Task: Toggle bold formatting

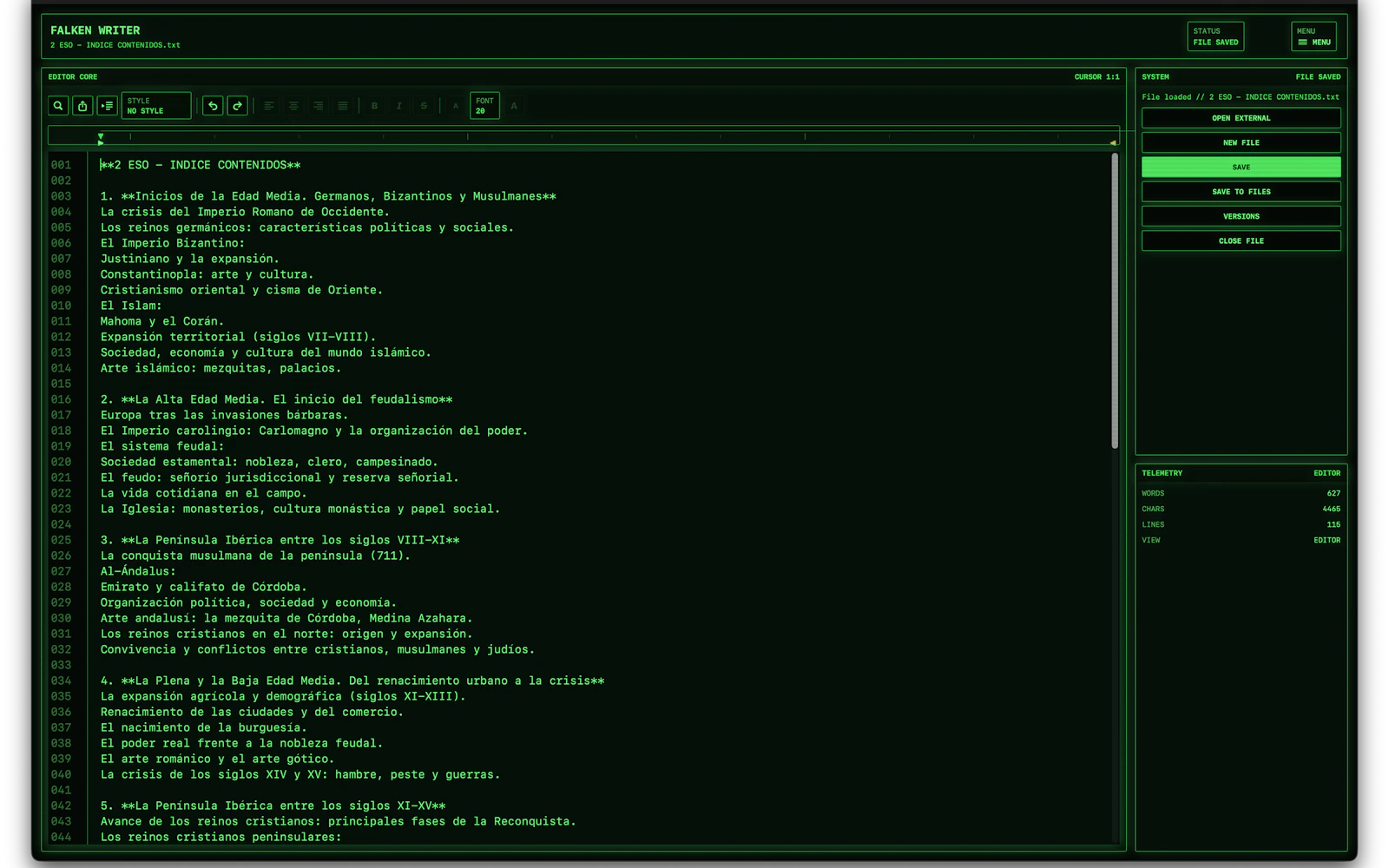Action: (x=374, y=106)
